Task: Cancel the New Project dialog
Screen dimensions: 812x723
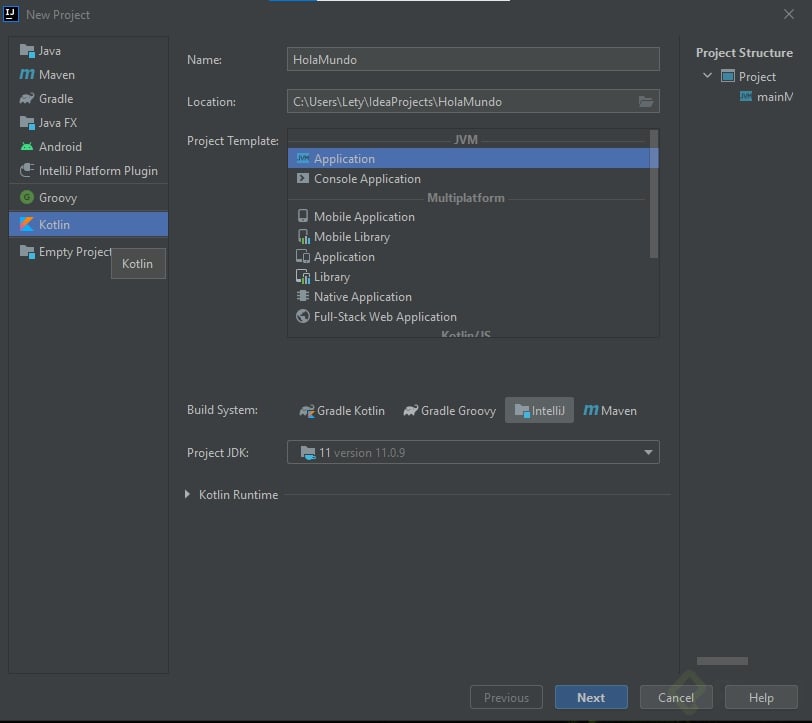Action: point(676,697)
